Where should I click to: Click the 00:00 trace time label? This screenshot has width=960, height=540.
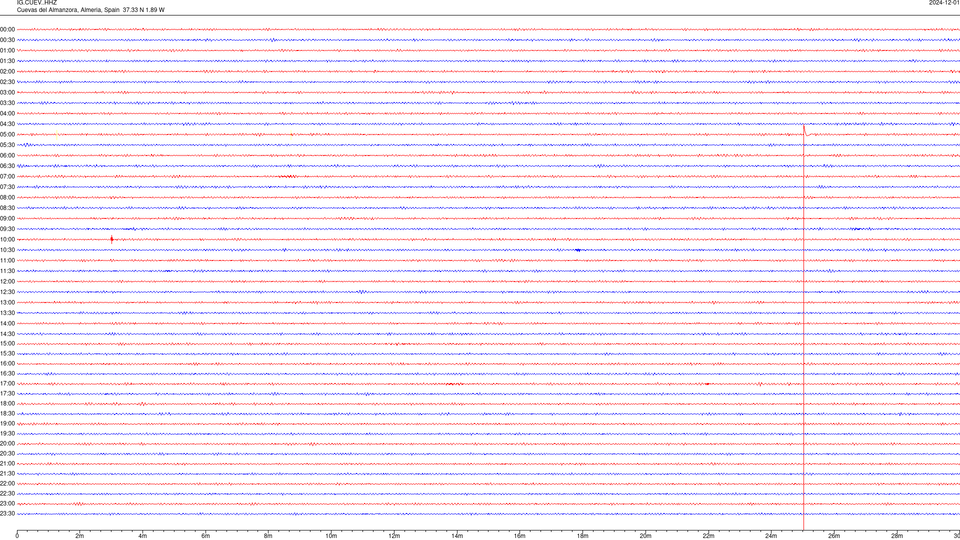pos(7,29)
